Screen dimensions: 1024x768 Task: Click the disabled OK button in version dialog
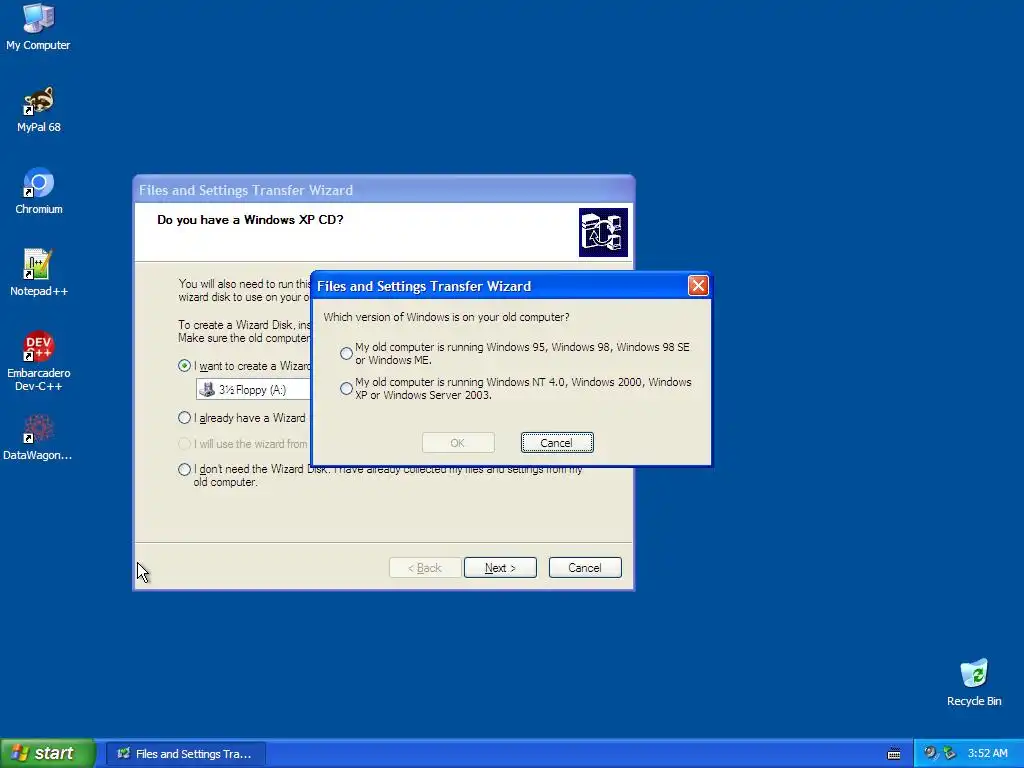[458, 443]
